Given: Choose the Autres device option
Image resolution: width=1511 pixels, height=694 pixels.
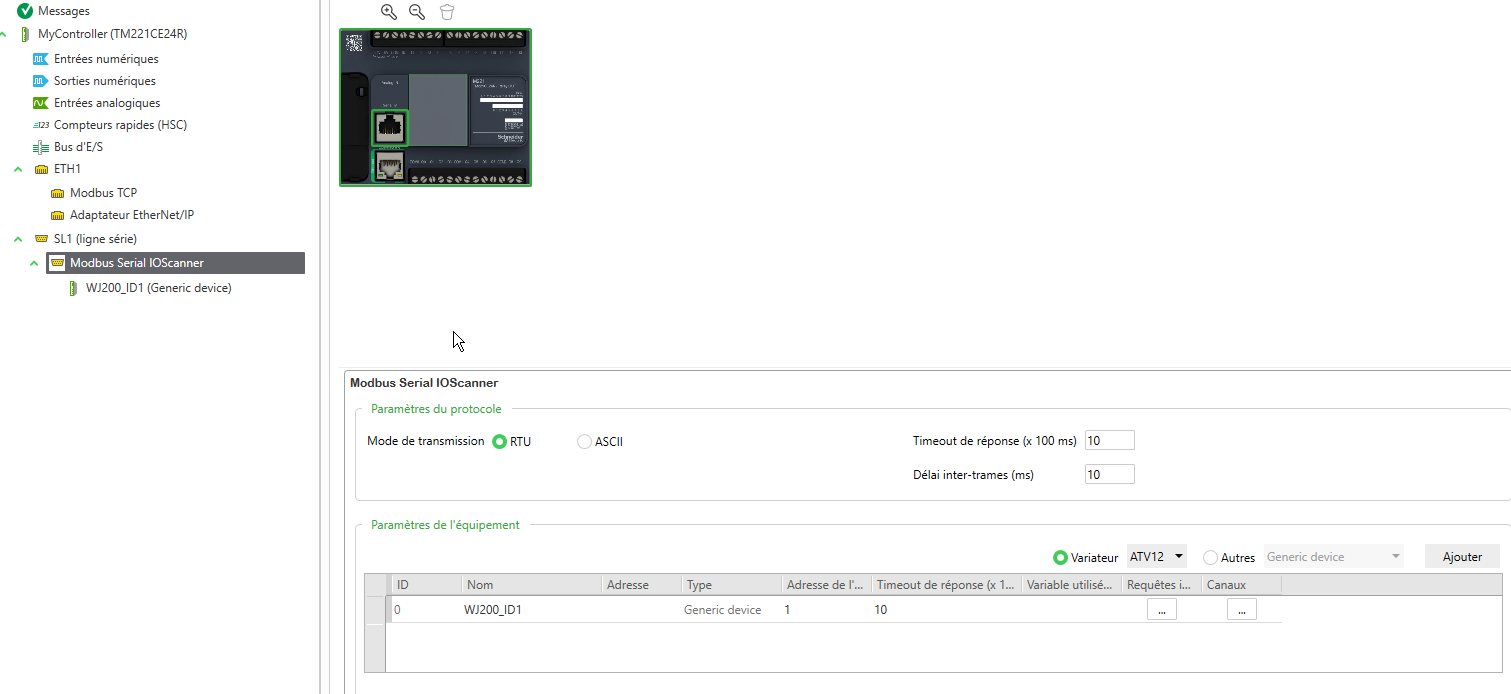Looking at the screenshot, I should [1210, 557].
